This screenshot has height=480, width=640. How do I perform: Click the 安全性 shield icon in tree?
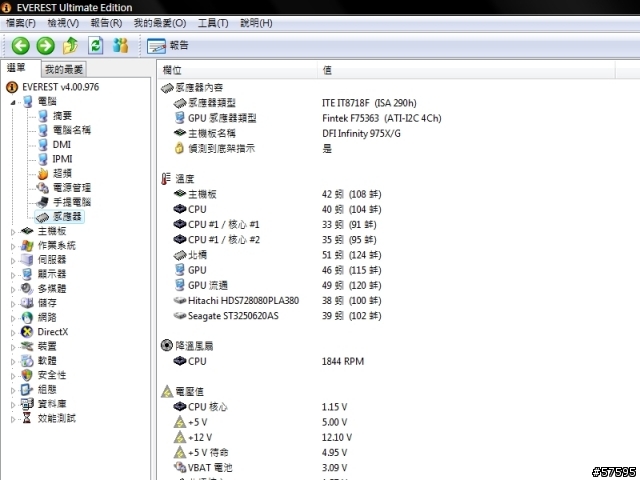[x=27, y=375]
